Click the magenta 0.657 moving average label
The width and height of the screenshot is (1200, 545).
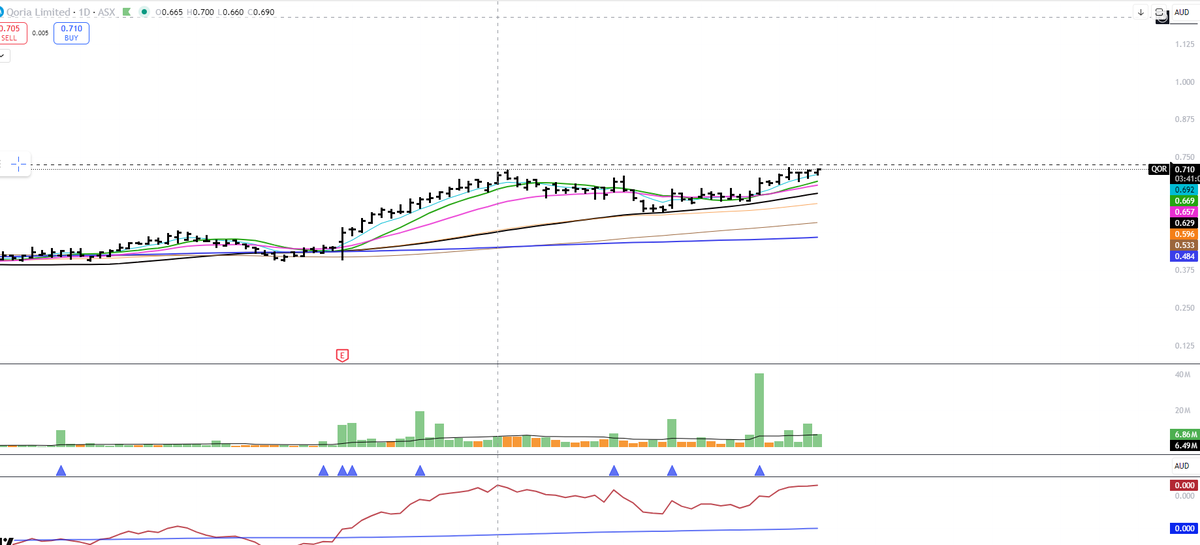coord(1183,212)
